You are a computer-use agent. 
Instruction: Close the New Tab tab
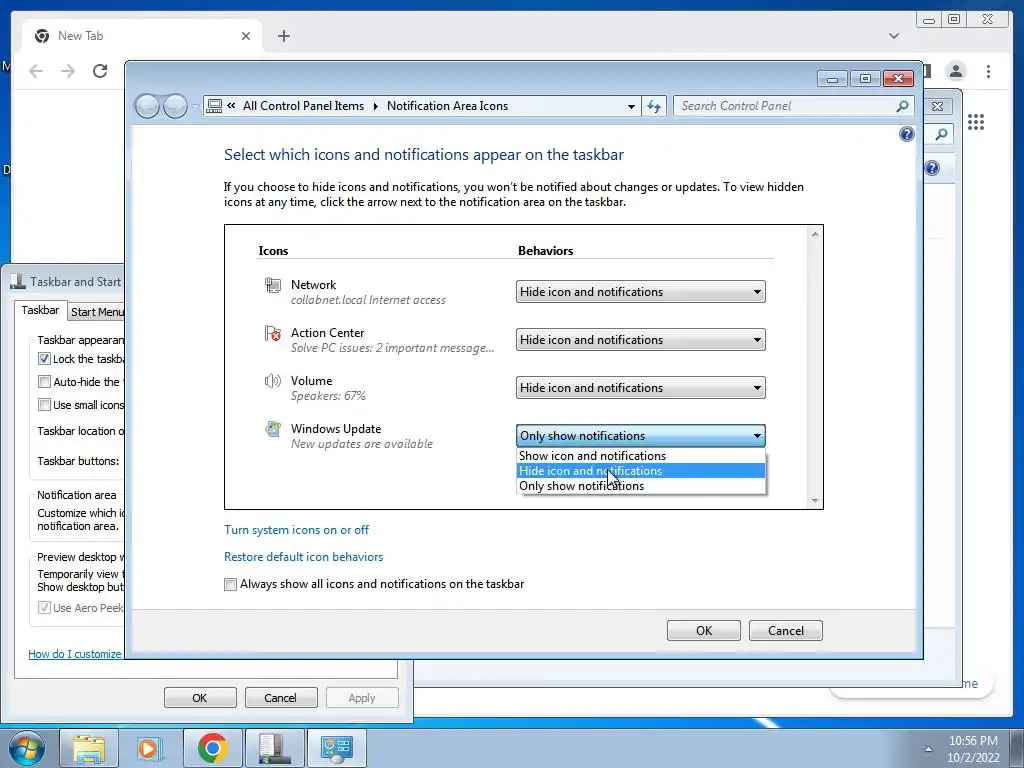coord(246,36)
